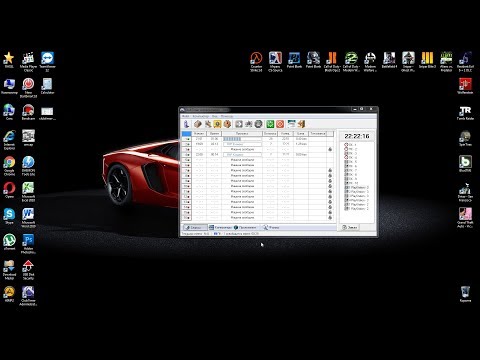Select row 2 header cell in sessions table
480x360 pixels.
186,144
